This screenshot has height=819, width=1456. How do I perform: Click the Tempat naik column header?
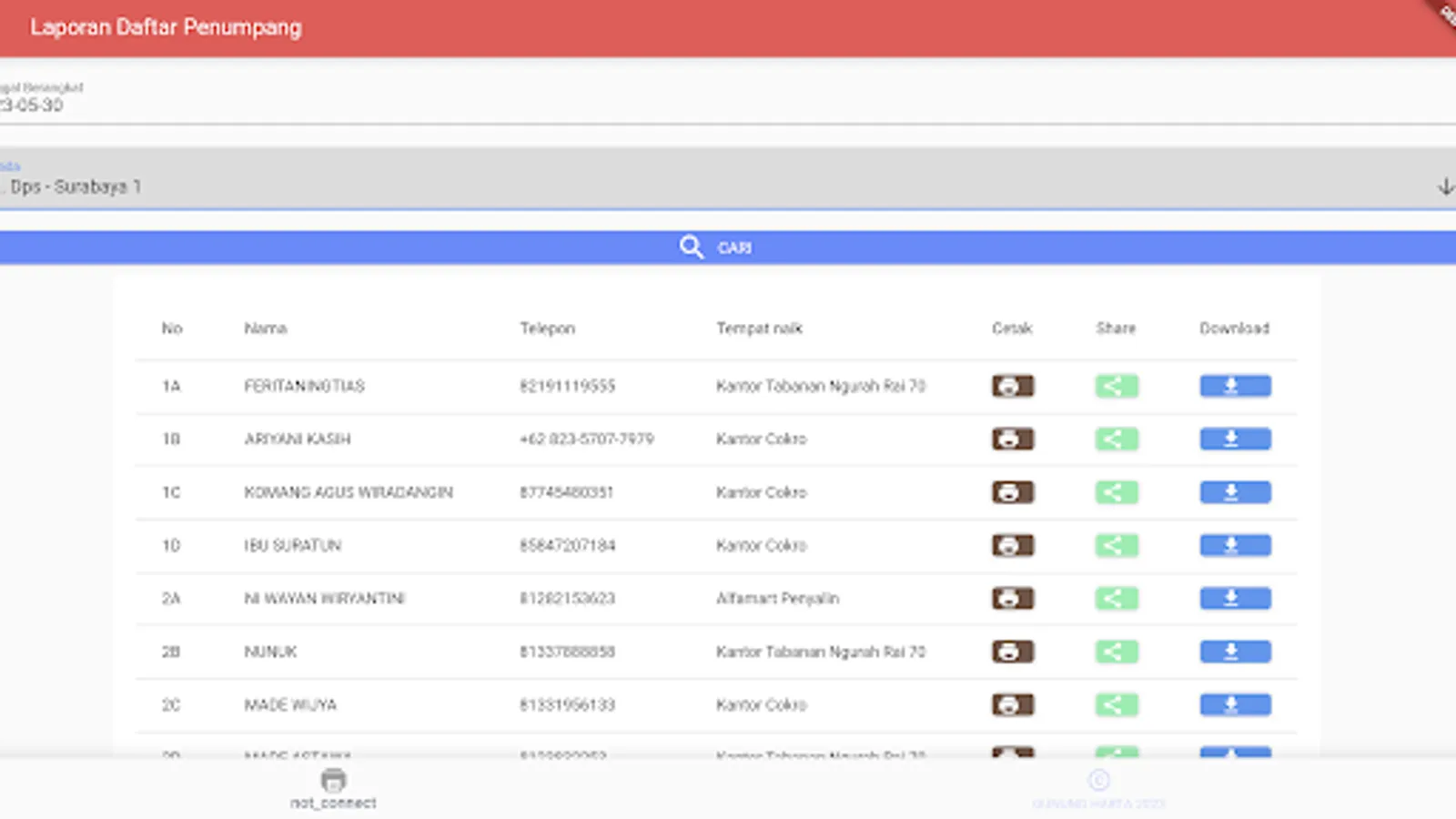pos(759,329)
